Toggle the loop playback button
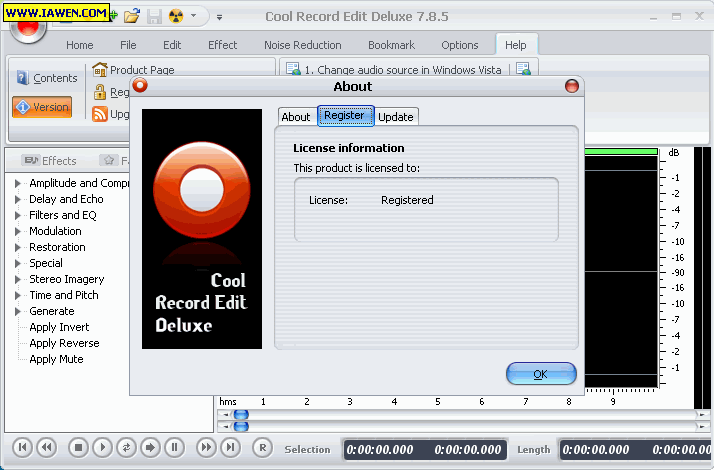 (126, 448)
